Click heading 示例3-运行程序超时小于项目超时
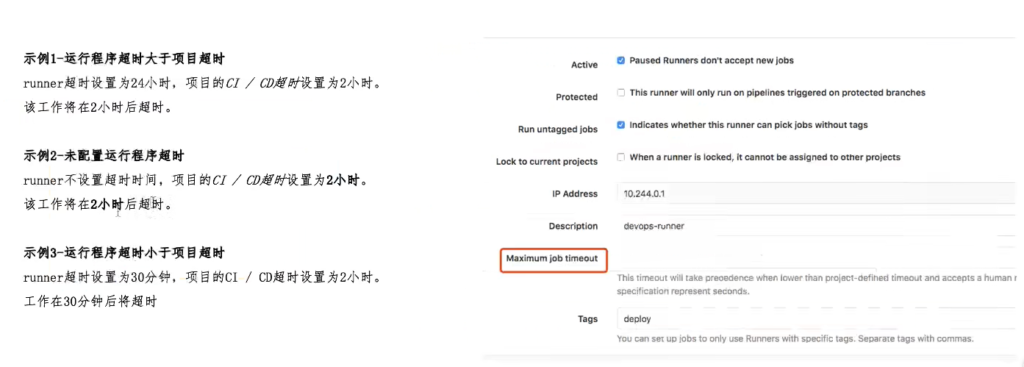The width and height of the screenshot is (1024, 367). [x=125, y=252]
